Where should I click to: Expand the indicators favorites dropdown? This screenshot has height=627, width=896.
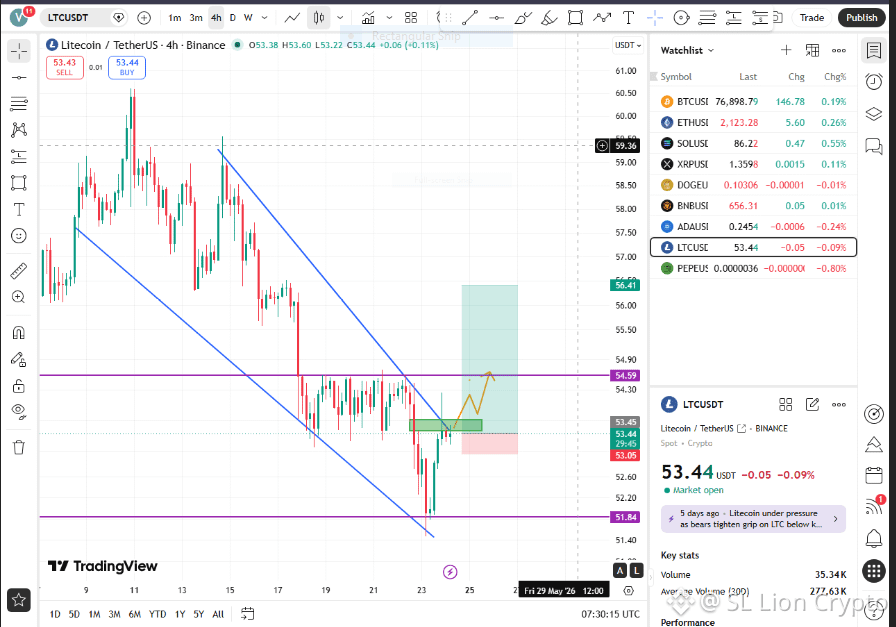(x=389, y=18)
